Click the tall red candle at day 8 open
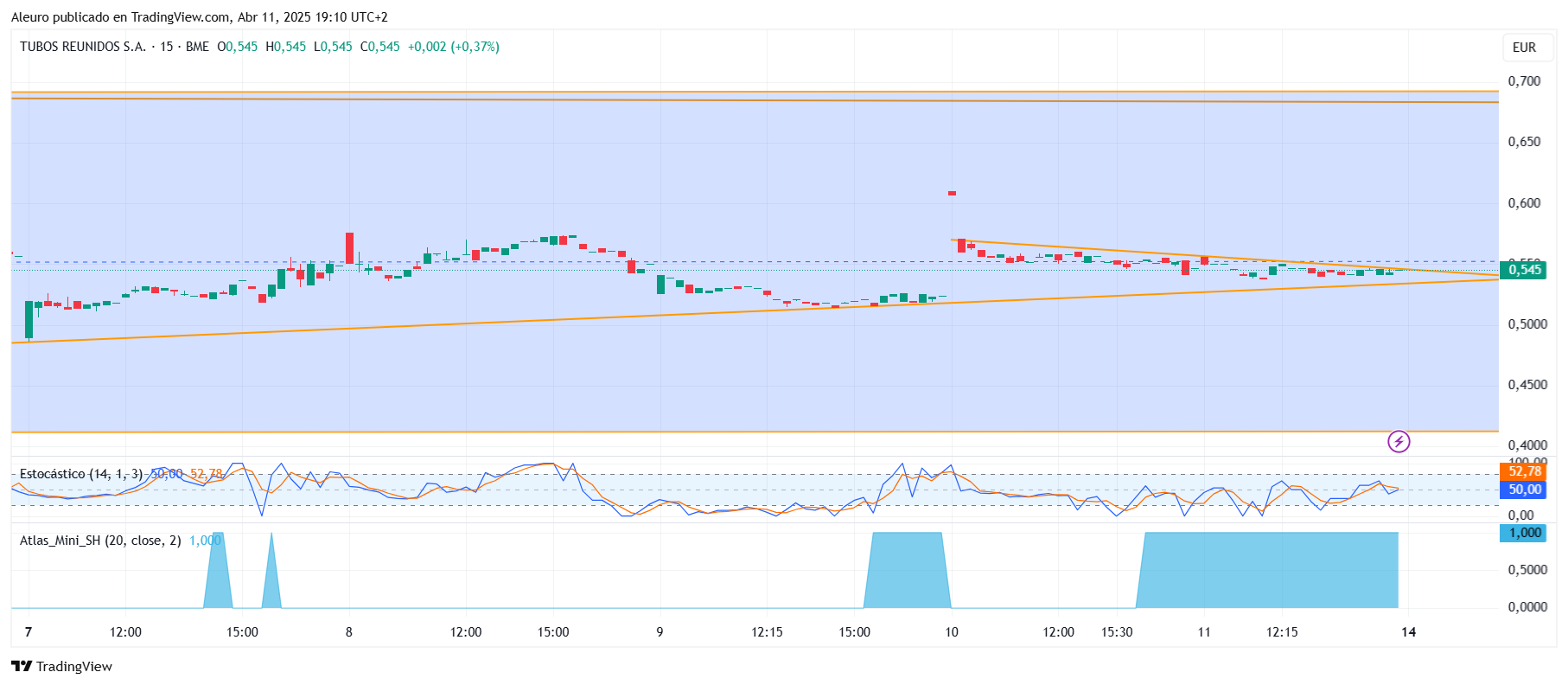This screenshot has width=1568, height=685. [x=349, y=248]
